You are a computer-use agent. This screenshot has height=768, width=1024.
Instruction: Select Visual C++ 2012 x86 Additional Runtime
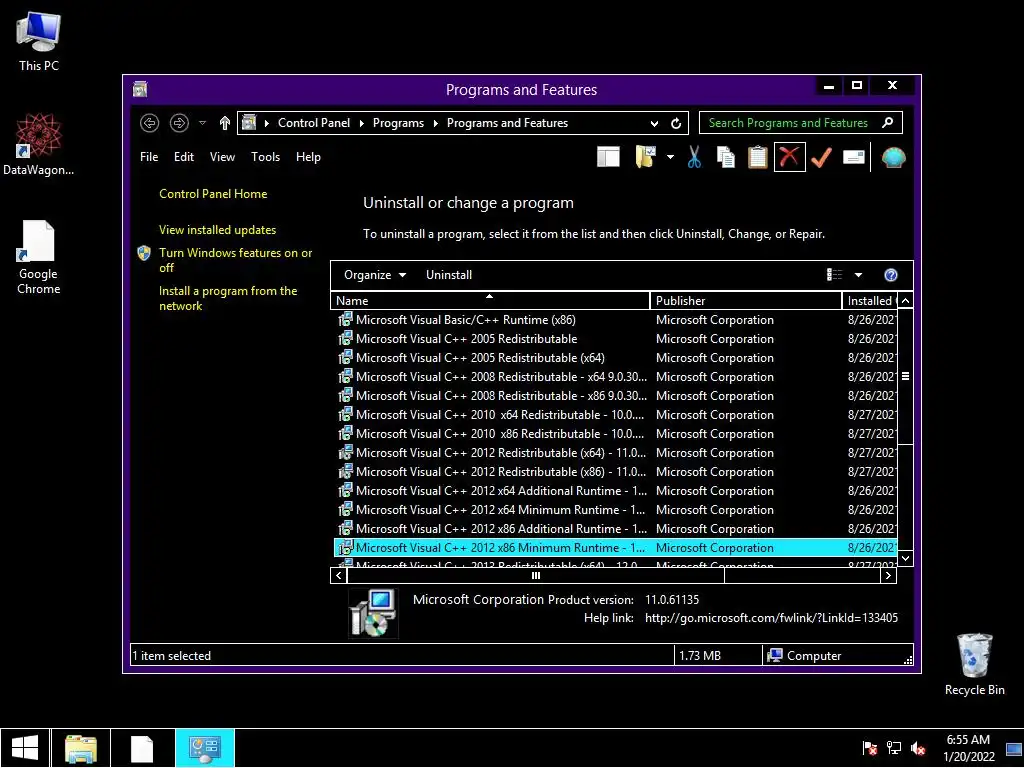click(615, 528)
